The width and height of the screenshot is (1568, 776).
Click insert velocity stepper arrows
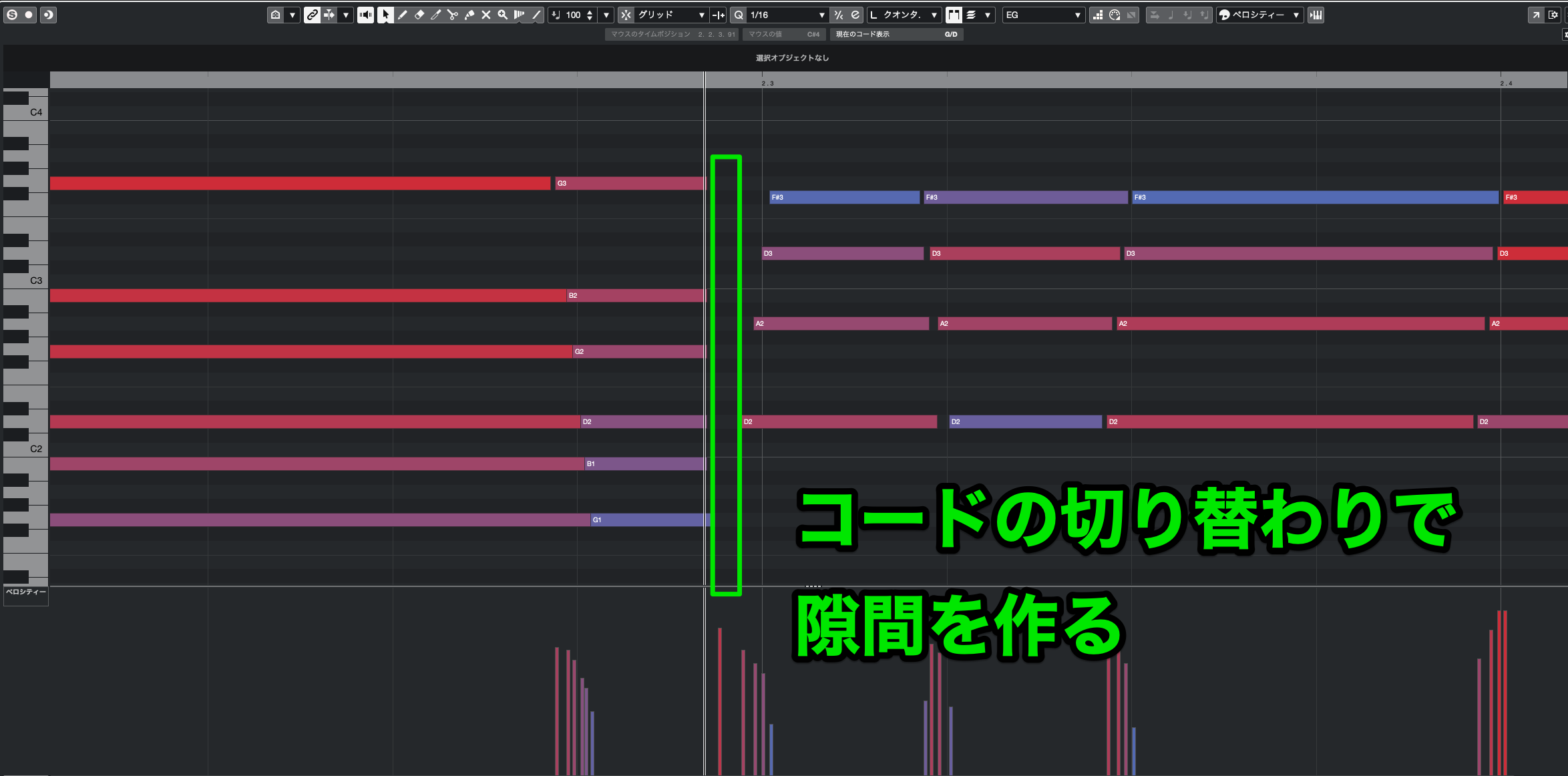pyautogui.click(x=590, y=15)
